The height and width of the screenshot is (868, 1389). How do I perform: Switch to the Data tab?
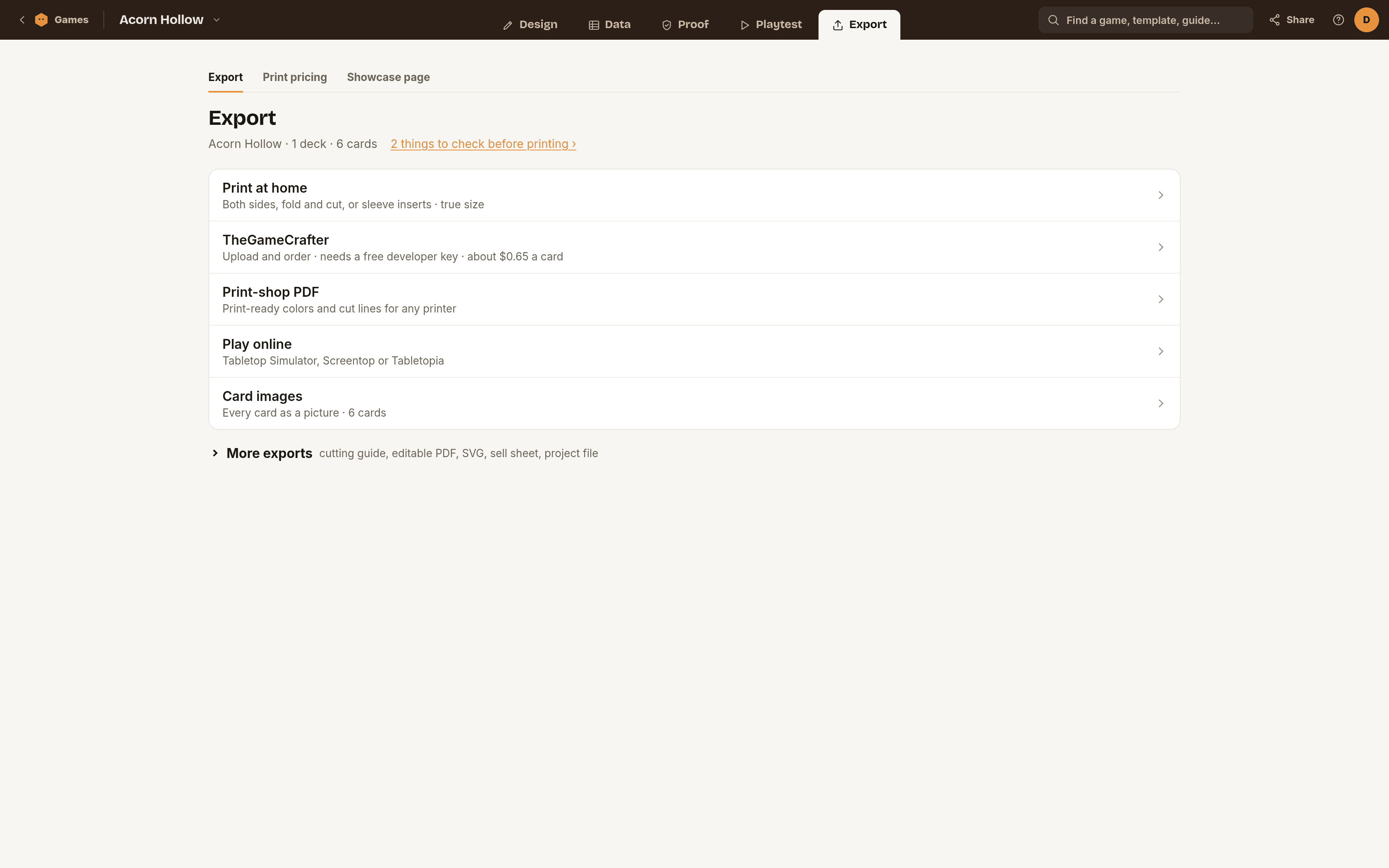coord(610,25)
